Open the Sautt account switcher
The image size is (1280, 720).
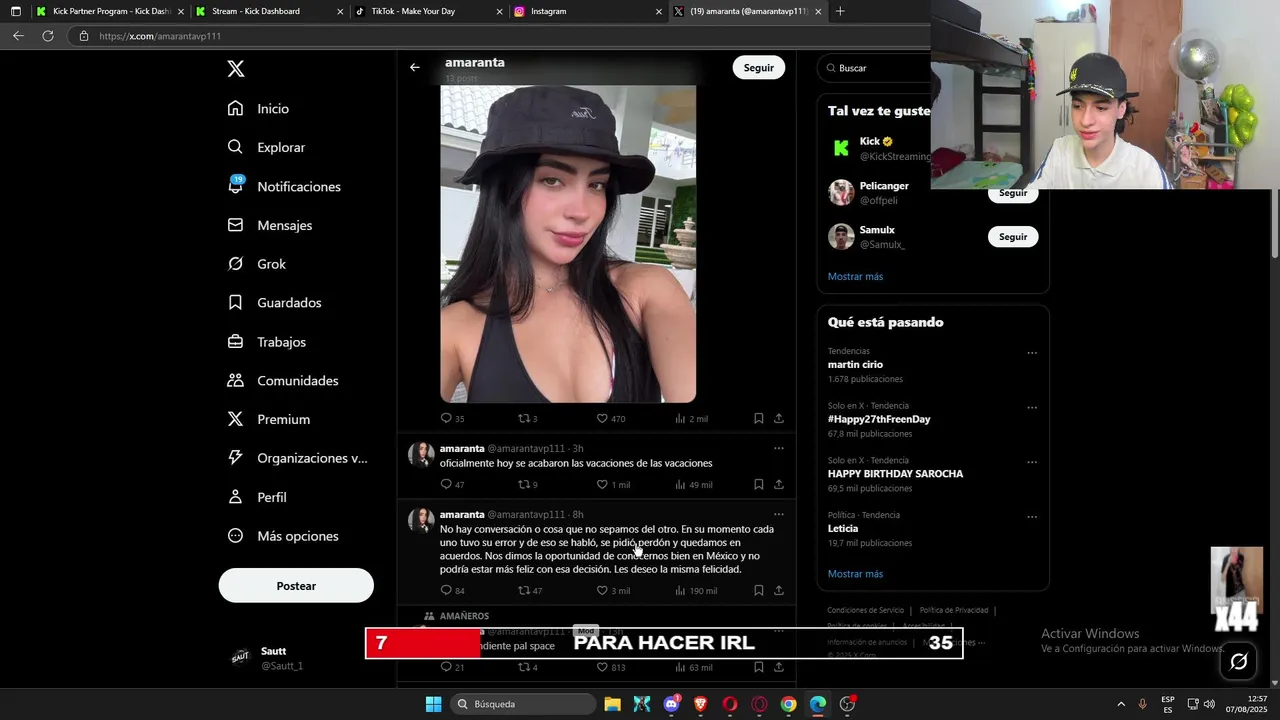[x=296, y=657]
